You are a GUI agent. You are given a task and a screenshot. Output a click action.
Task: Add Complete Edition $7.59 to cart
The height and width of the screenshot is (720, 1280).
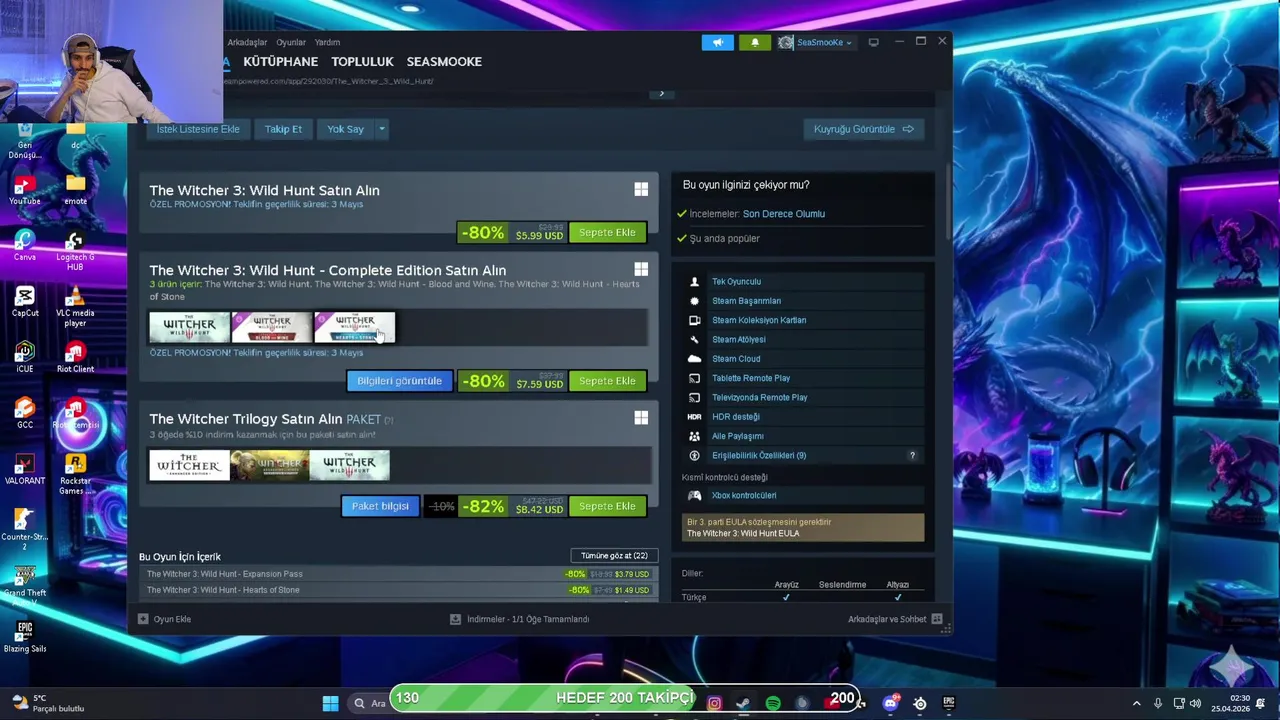tap(607, 381)
